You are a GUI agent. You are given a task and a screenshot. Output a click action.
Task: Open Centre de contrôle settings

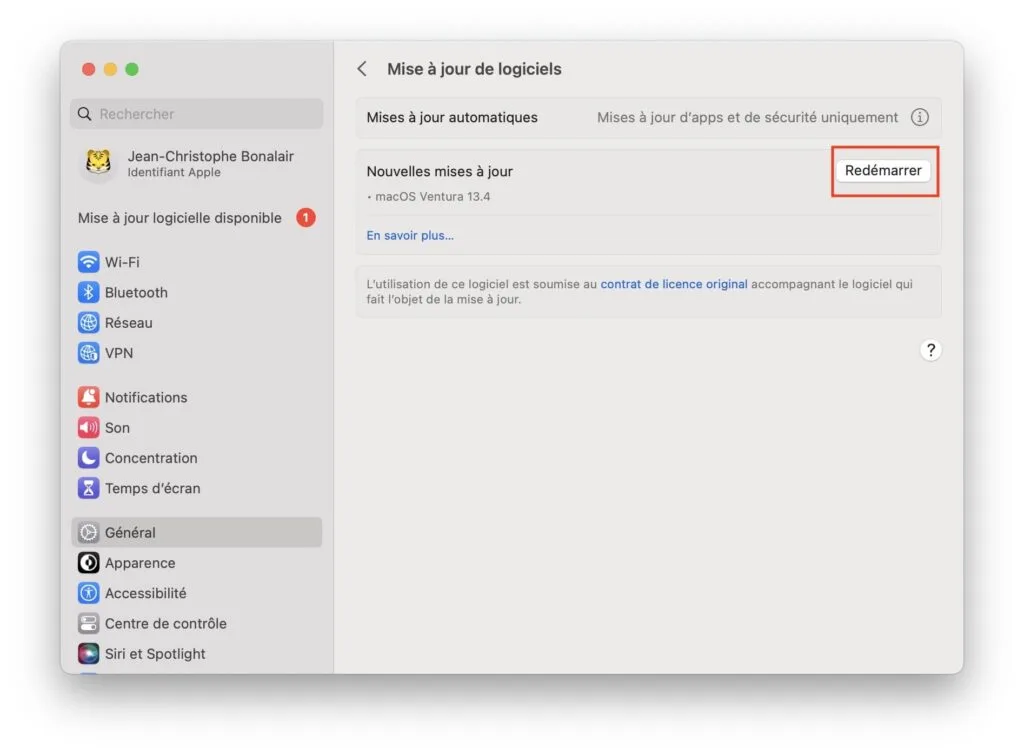point(89,623)
